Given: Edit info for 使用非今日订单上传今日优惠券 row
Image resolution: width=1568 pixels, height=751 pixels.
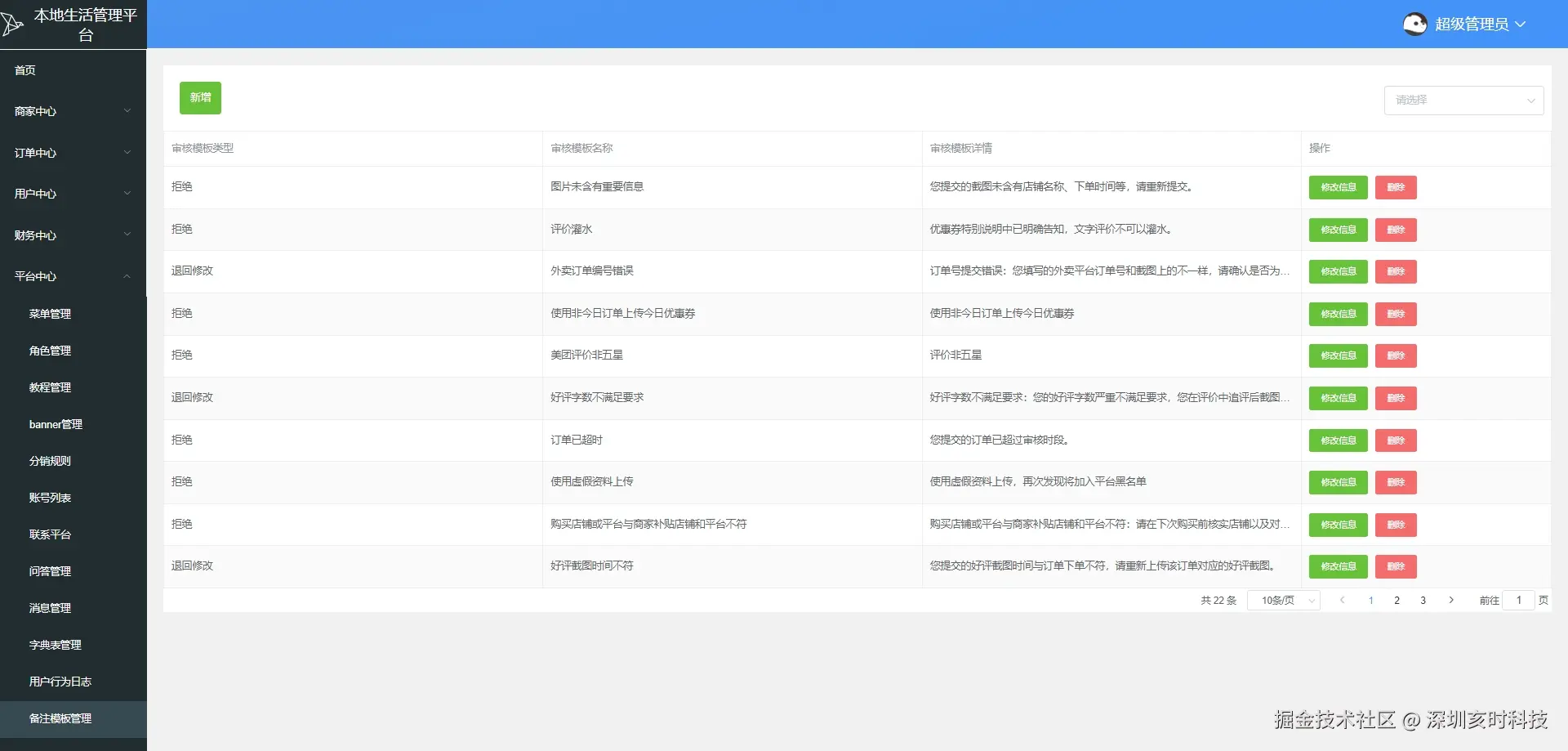Looking at the screenshot, I should (1338, 314).
